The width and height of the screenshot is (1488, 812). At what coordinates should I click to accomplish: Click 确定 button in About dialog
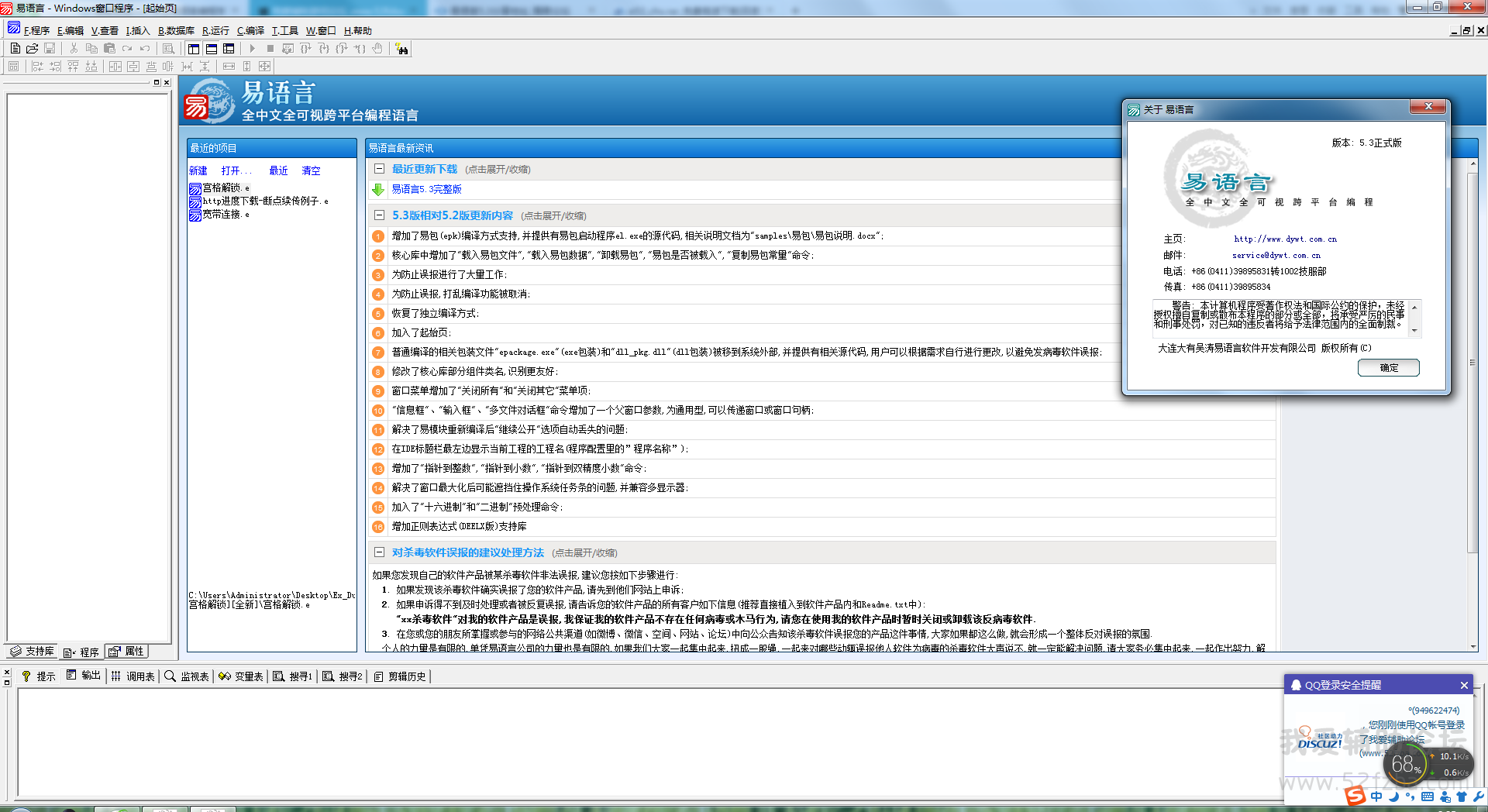[1388, 368]
